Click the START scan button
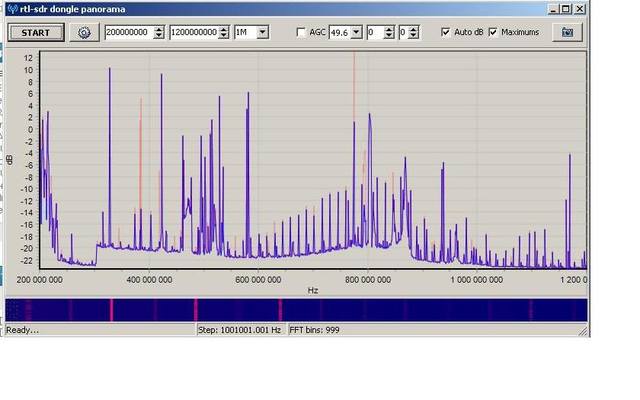The width and height of the screenshot is (640, 400). click(x=36, y=32)
